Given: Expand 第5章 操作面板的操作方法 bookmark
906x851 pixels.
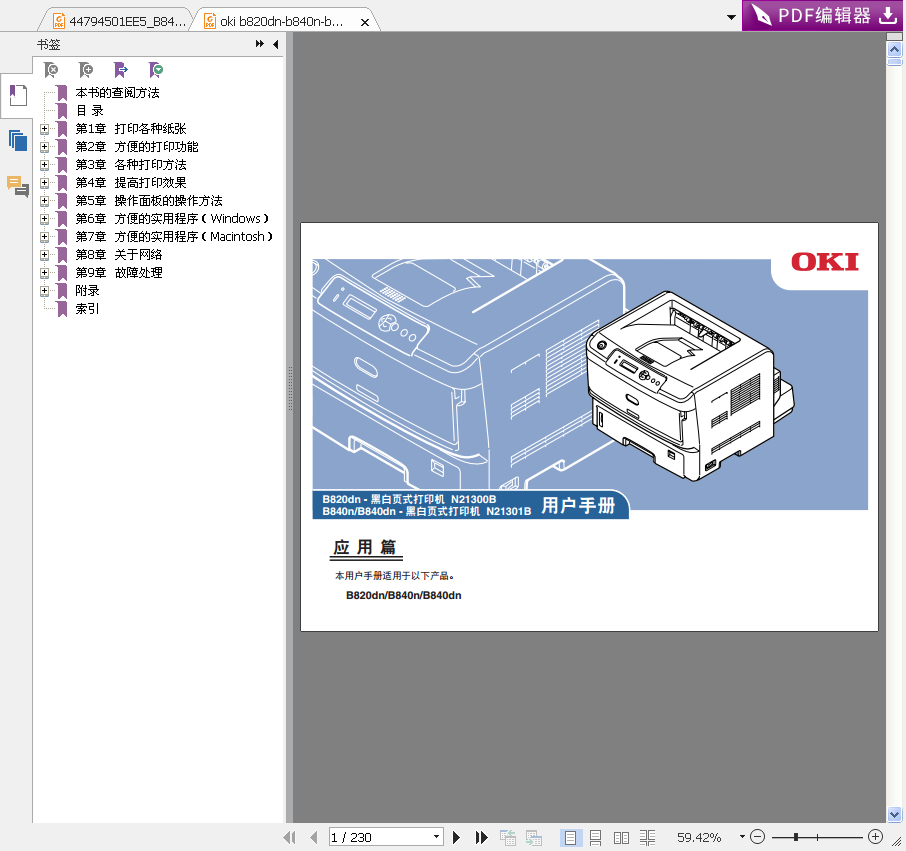Looking at the screenshot, I should click(44, 201).
